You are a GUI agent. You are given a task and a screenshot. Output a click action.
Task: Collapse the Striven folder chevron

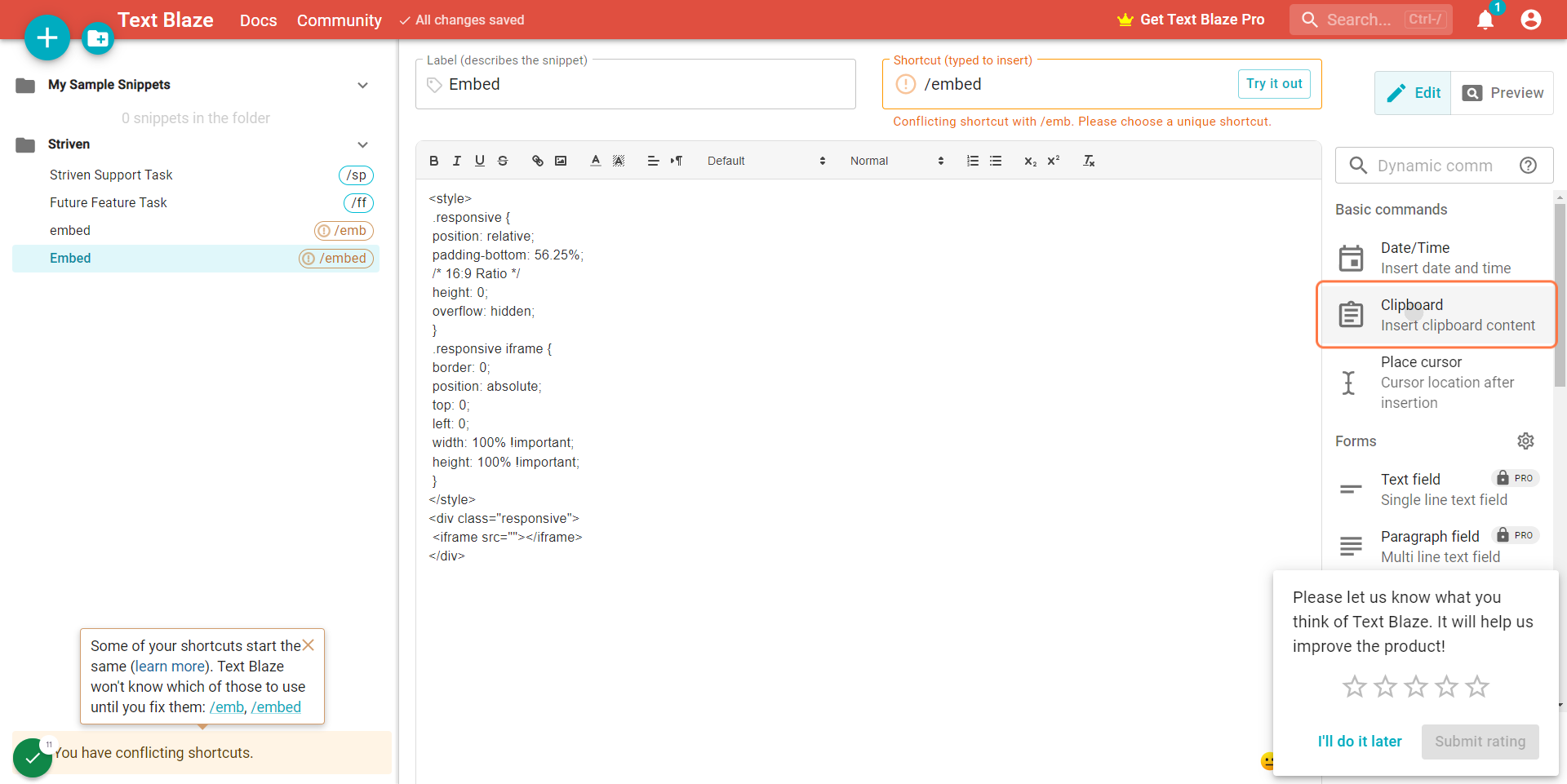(363, 144)
